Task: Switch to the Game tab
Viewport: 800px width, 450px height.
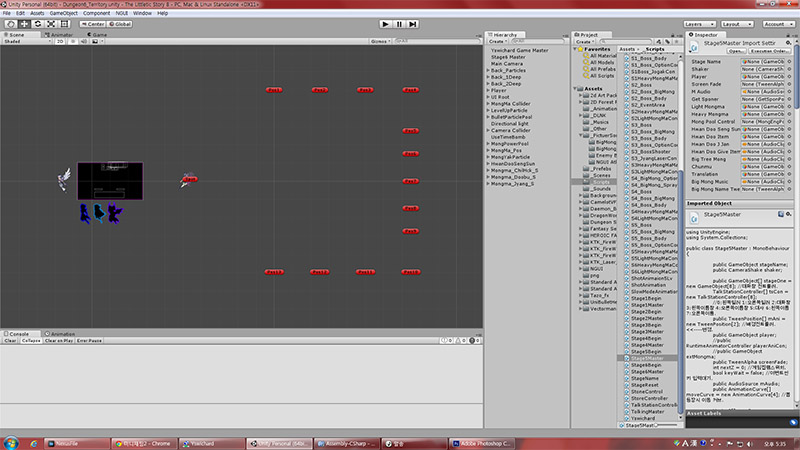Action: [97, 35]
